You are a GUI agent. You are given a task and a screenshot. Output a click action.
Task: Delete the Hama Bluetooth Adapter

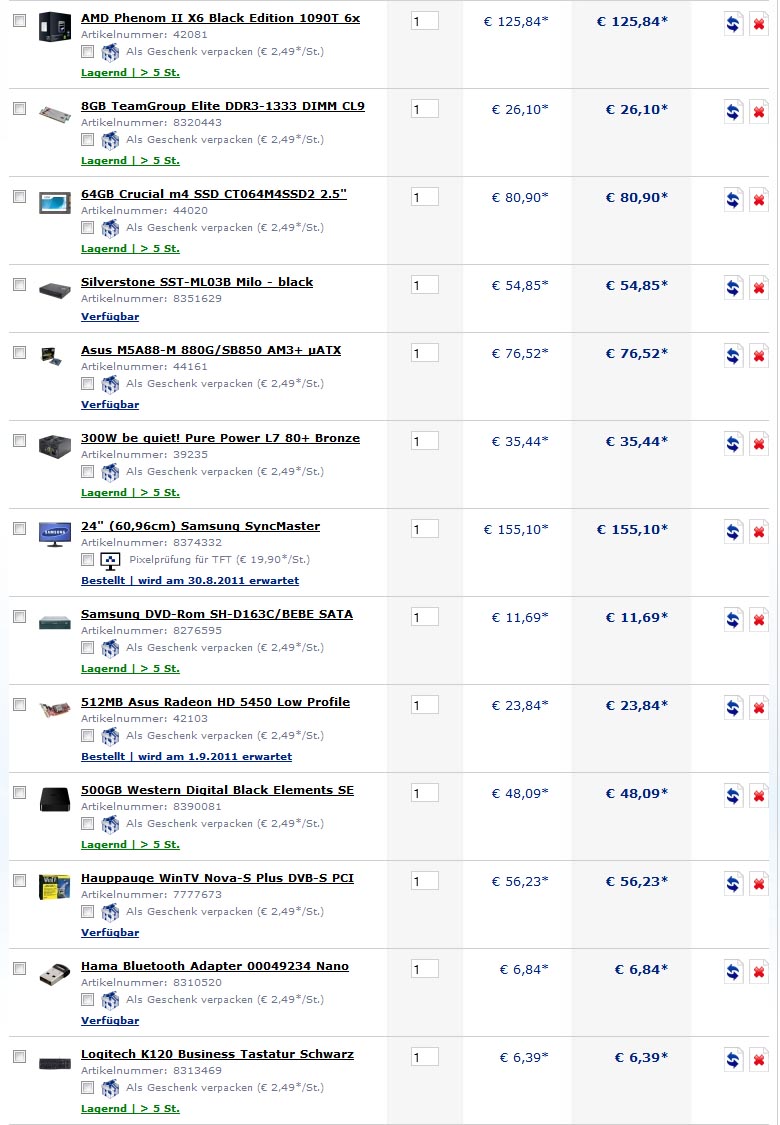pyautogui.click(x=758, y=972)
